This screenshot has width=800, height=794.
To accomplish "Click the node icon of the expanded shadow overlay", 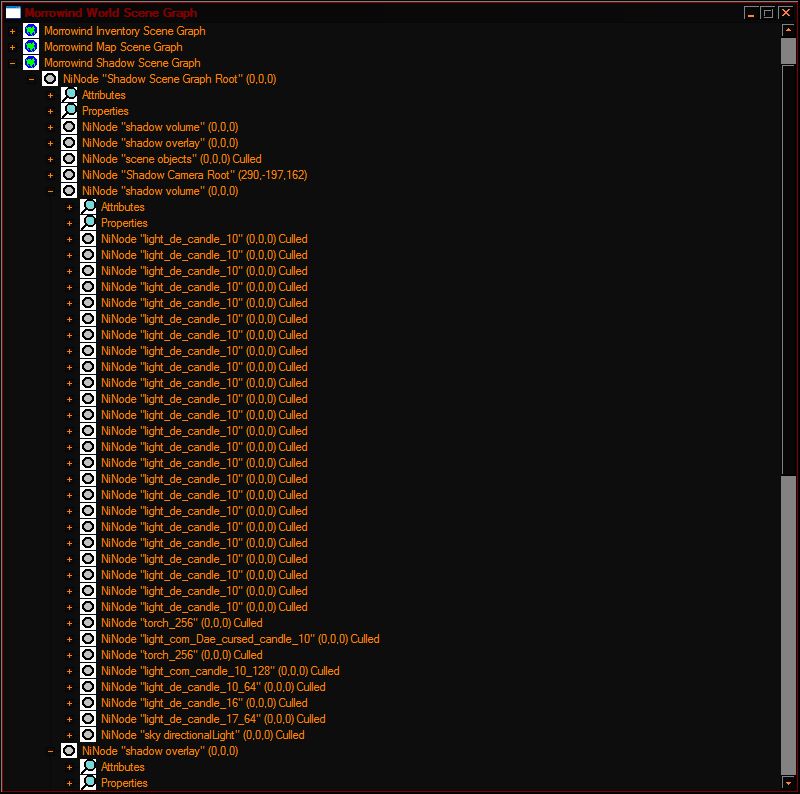I will point(69,751).
